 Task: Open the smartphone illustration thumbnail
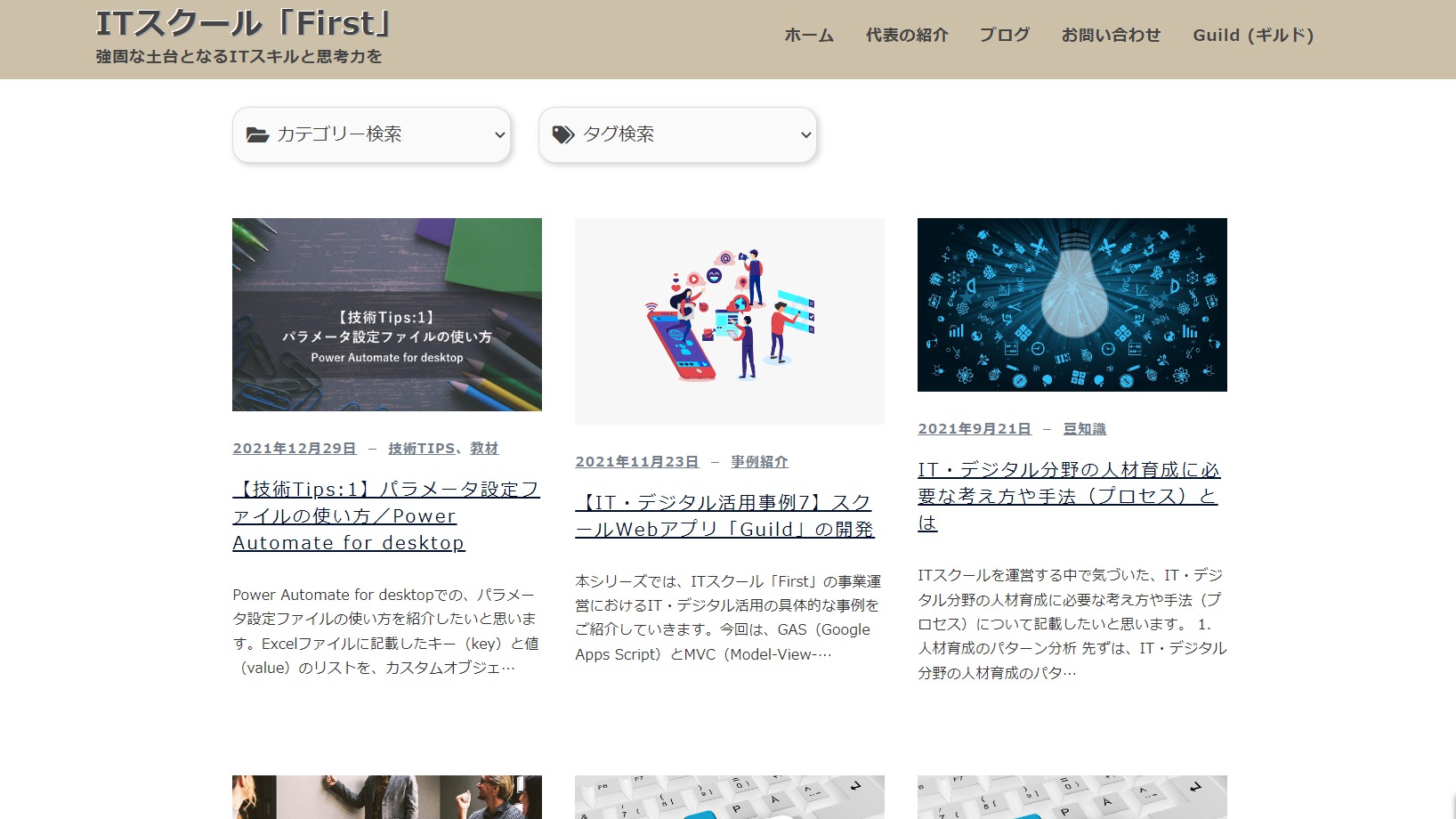pos(729,320)
